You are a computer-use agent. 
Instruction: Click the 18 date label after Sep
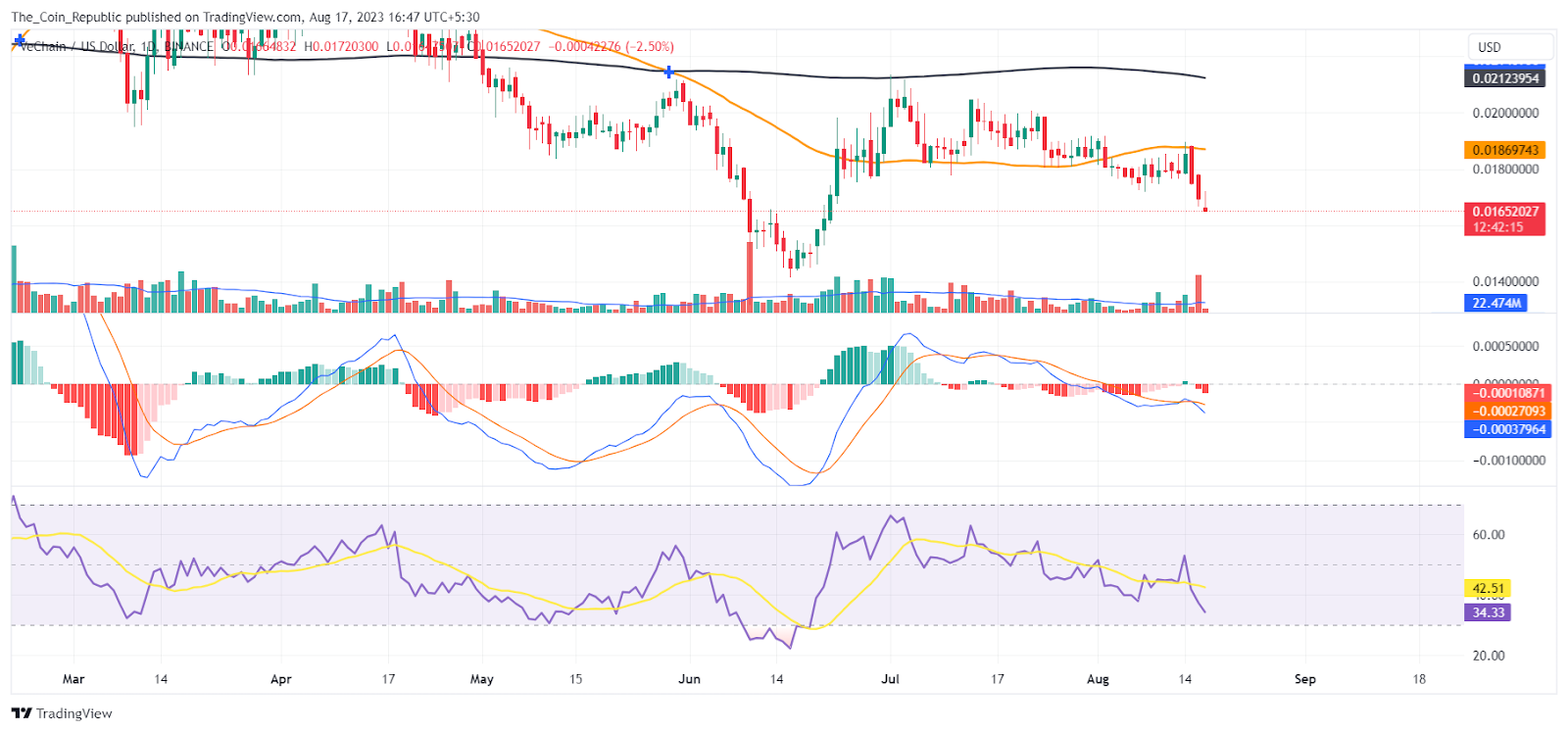[x=1419, y=679]
